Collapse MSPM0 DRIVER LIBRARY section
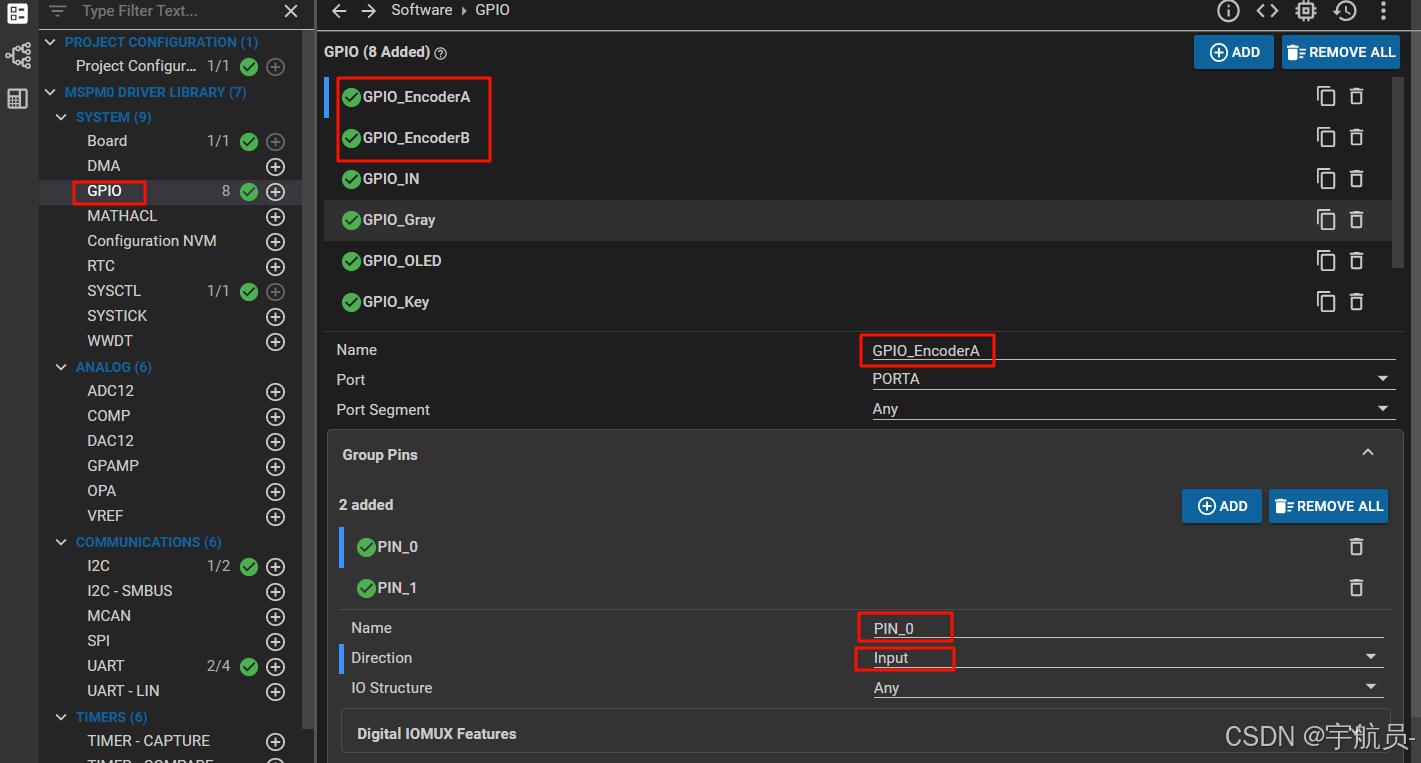Viewport: 1421px width, 763px height. pos(51,92)
